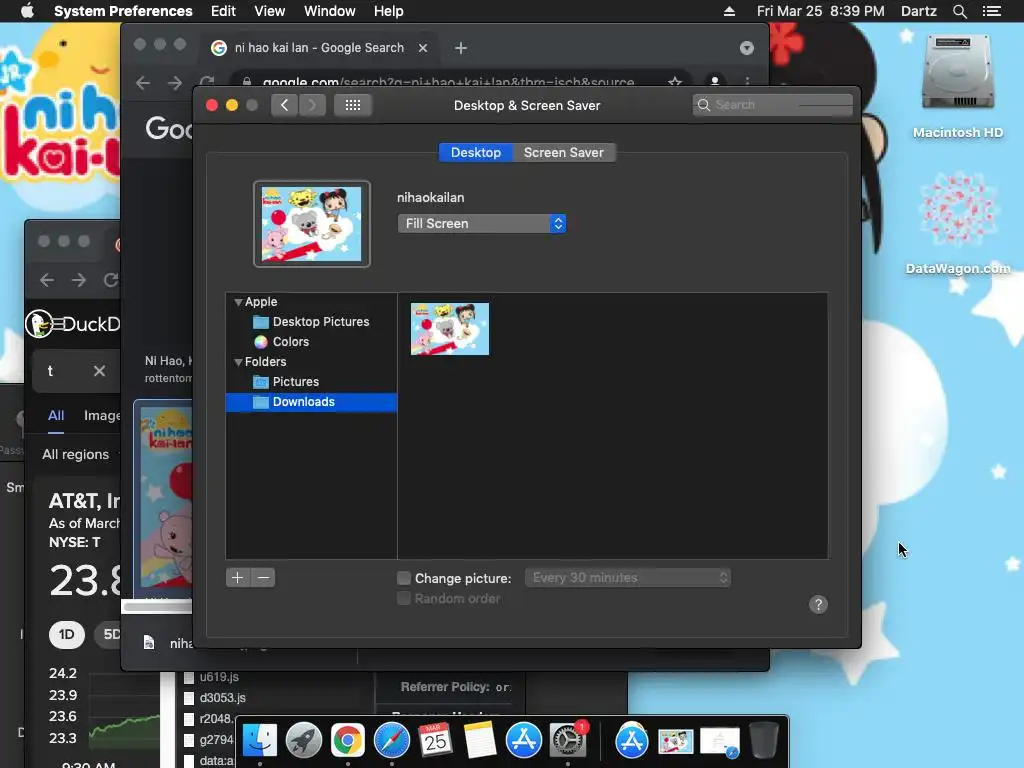Screen dimensions: 1024x768
Task: Open the Fill Screen dropdown
Action: 481,223
